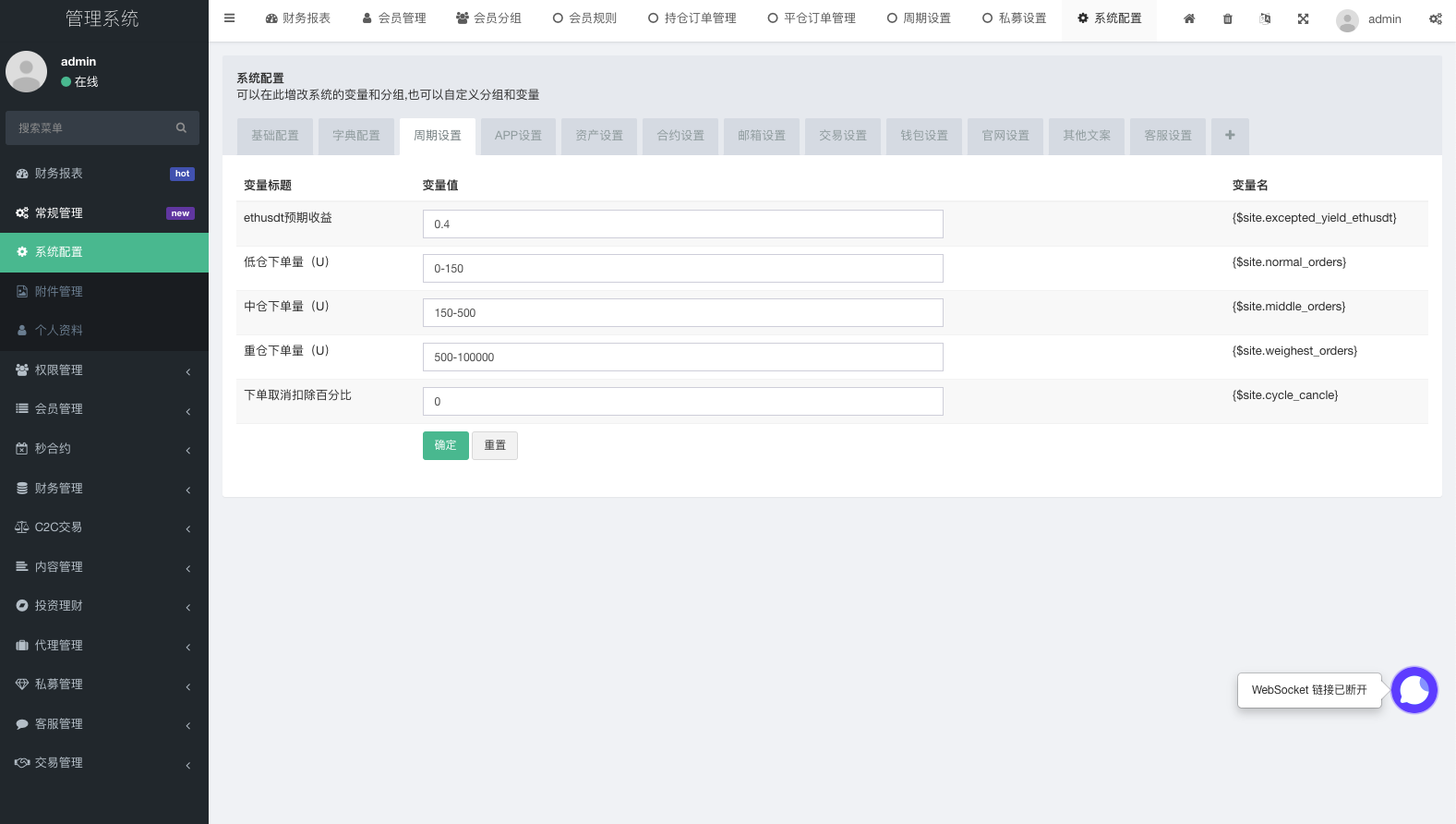Open the gears settings icon at top right
The height and width of the screenshot is (824, 1456).
coord(1435,18)
